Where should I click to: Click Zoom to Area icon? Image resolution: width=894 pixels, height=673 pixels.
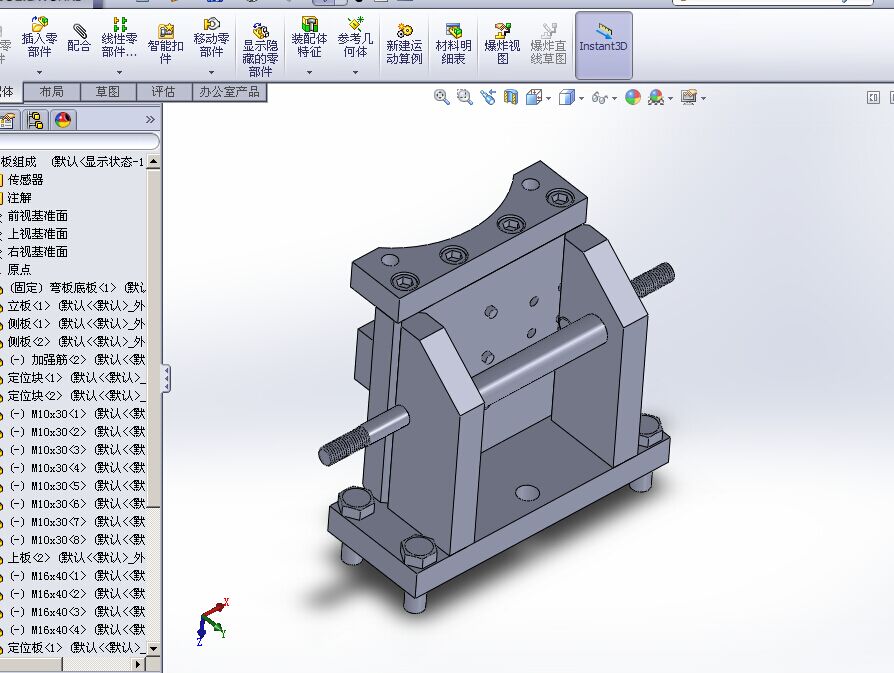(465, 97)
